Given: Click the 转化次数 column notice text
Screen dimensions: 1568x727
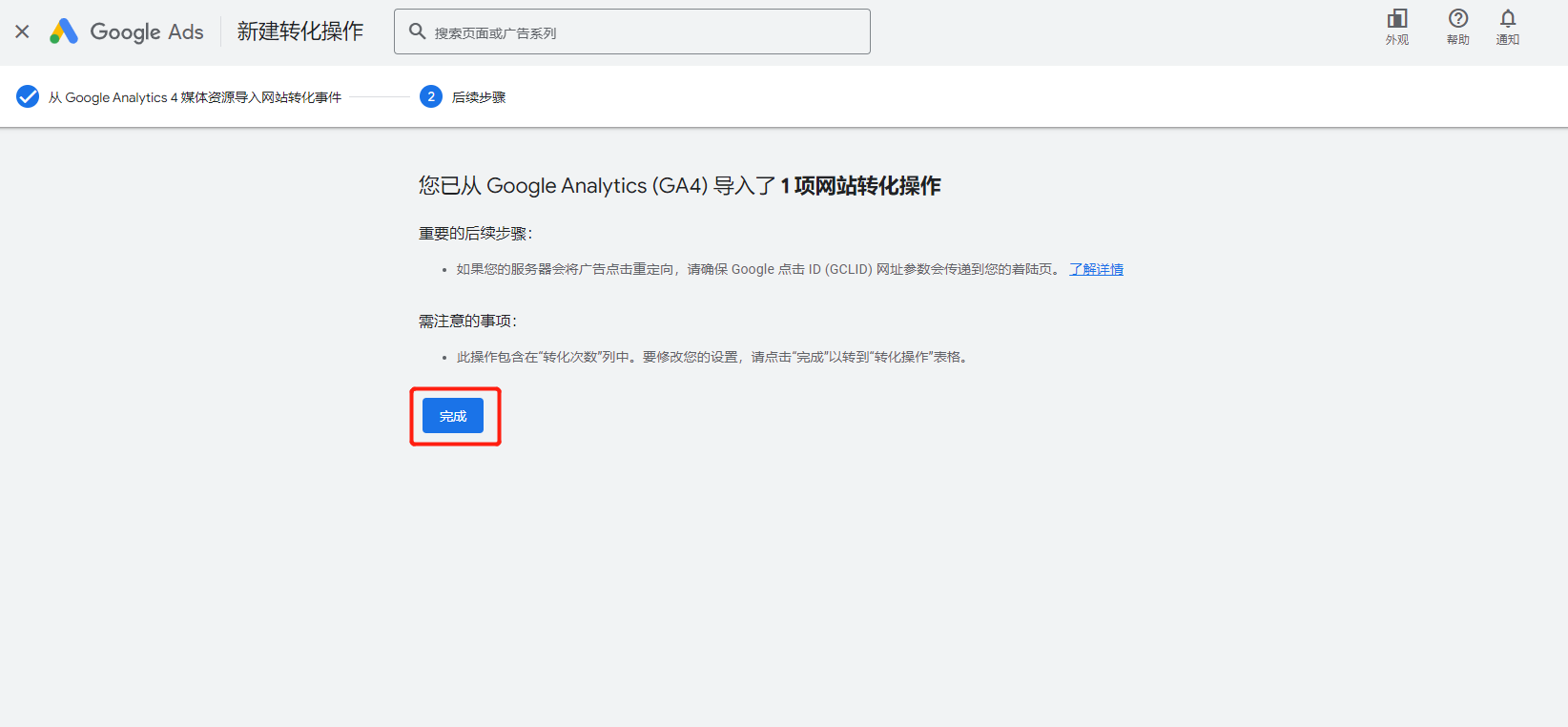Looking at the screenshot, I should (714, 357).
